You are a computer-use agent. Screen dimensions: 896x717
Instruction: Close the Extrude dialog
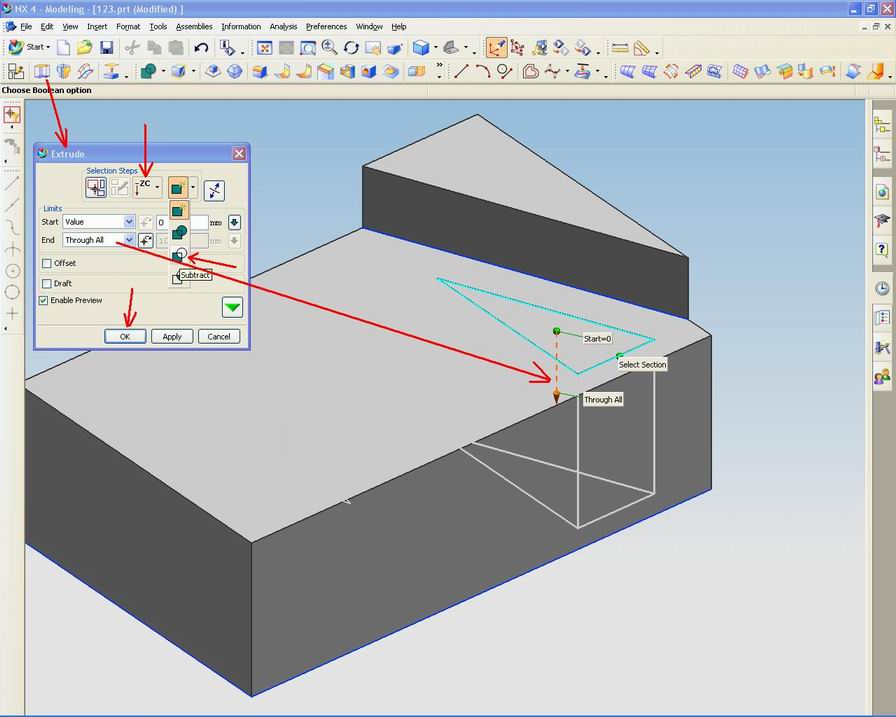(x=239, y=153)
